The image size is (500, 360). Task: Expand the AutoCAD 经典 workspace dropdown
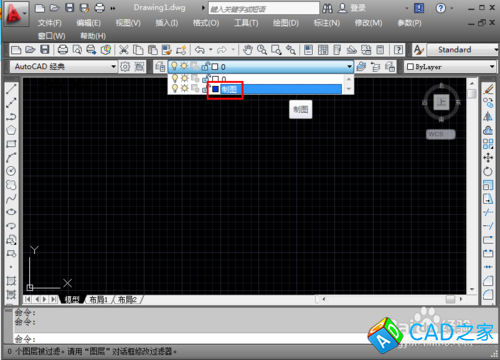pyautogui.click(x=113, y=67)
